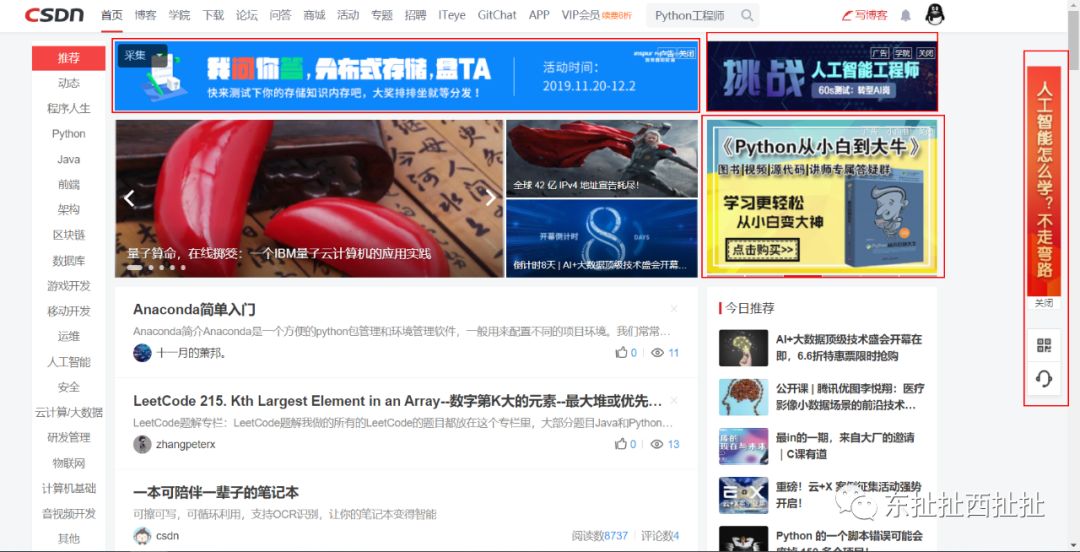Select first carousel indicator dot
The width and height of the screenshot is (1080, 552).
(135, 267)
